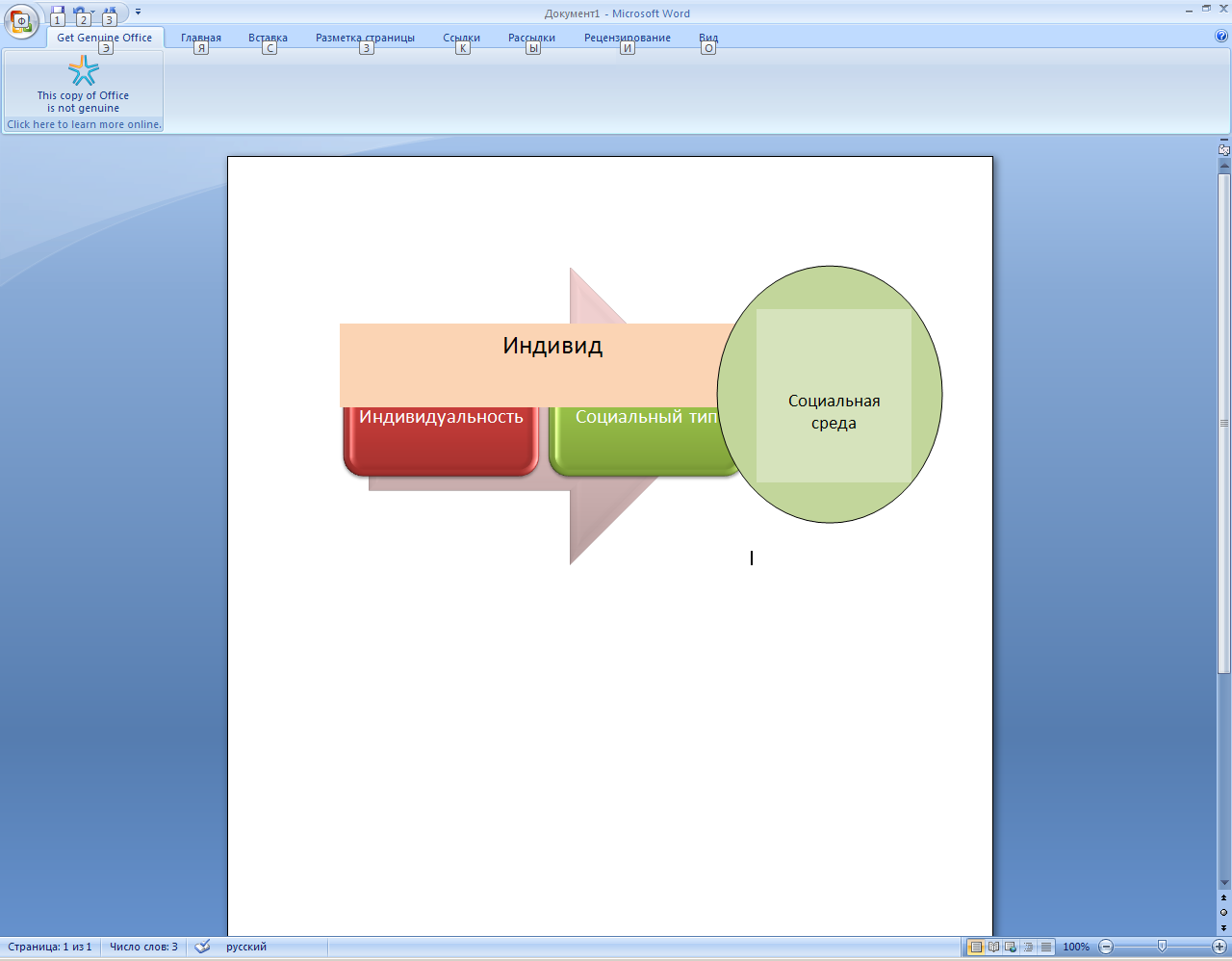Viewport: 1232px width, 961px height.
Task: Zoom out with minus button
Action: pyautogui.click(x=1106, y=947)
